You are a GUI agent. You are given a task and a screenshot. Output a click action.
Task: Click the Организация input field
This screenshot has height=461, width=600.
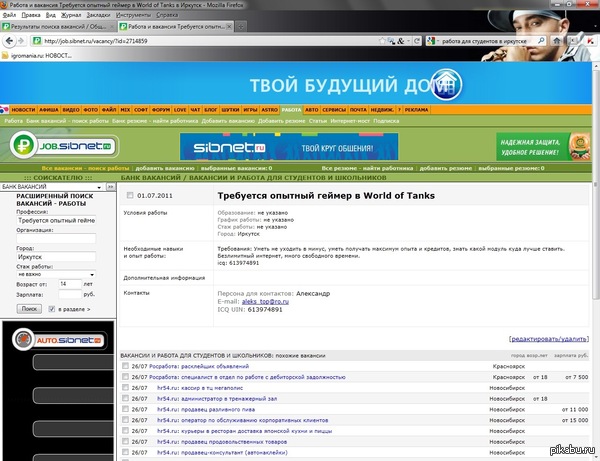[x=56, y=238]
